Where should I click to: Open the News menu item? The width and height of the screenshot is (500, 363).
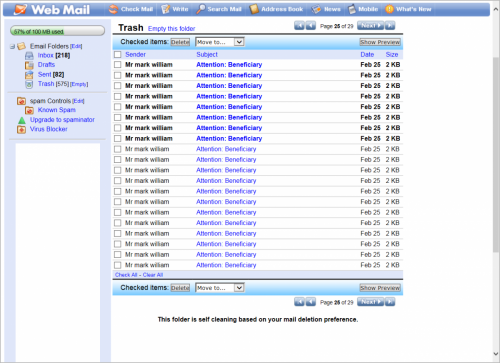tap(326, 9)
